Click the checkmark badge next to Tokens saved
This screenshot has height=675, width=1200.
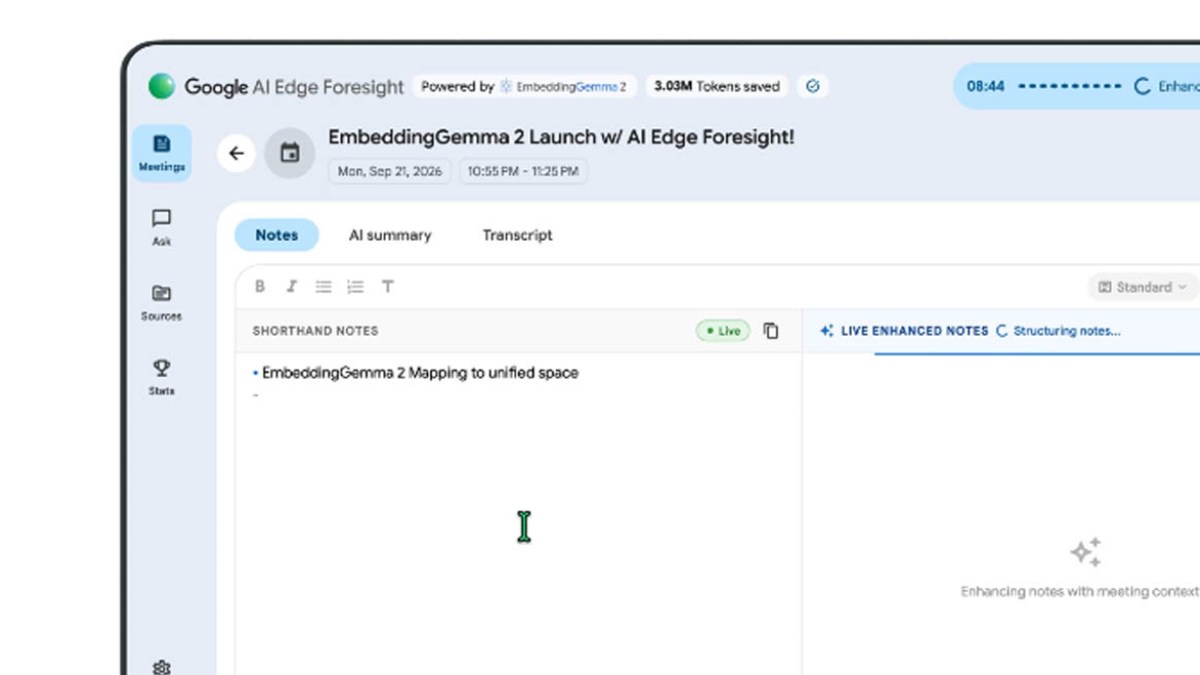[x=812, y=87]
